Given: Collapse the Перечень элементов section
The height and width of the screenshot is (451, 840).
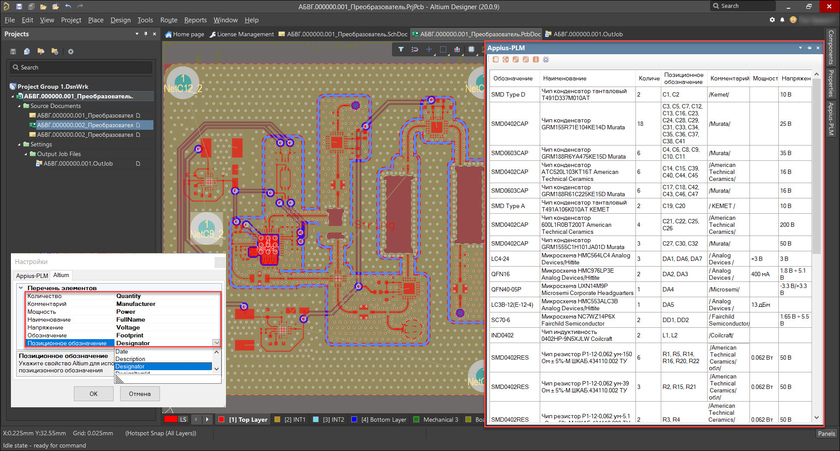Looking at the screenshot, I should (x=19, y=288).
